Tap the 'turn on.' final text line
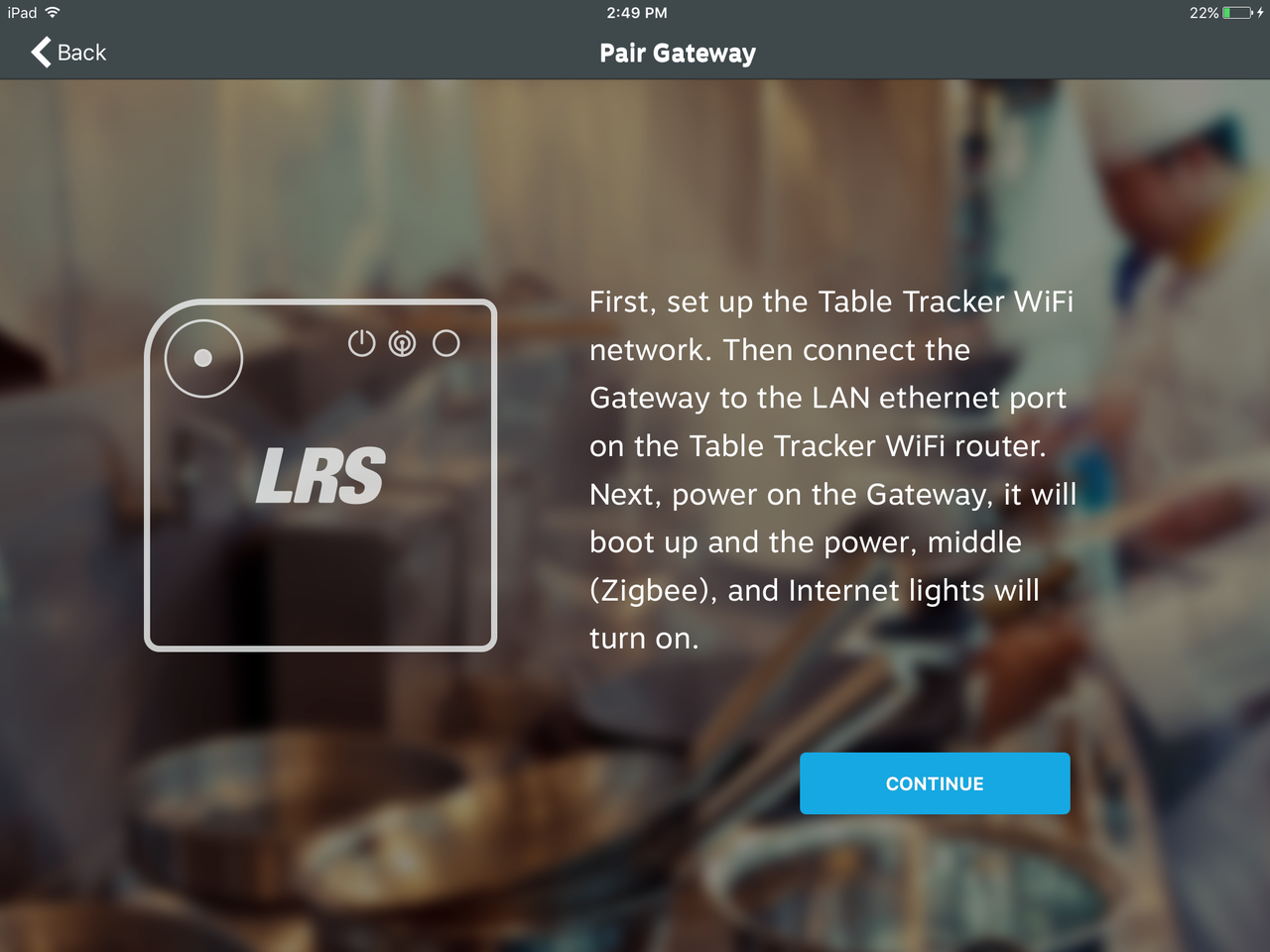Viewport: 1270px width, 952px height. point(644,639)
